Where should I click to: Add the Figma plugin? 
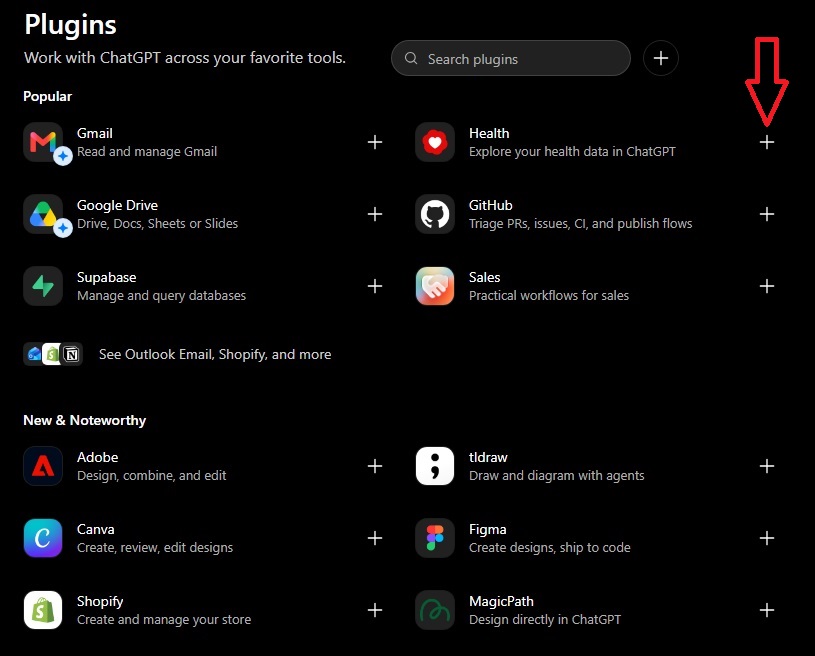pyautogui.click(x=767, y=538)
